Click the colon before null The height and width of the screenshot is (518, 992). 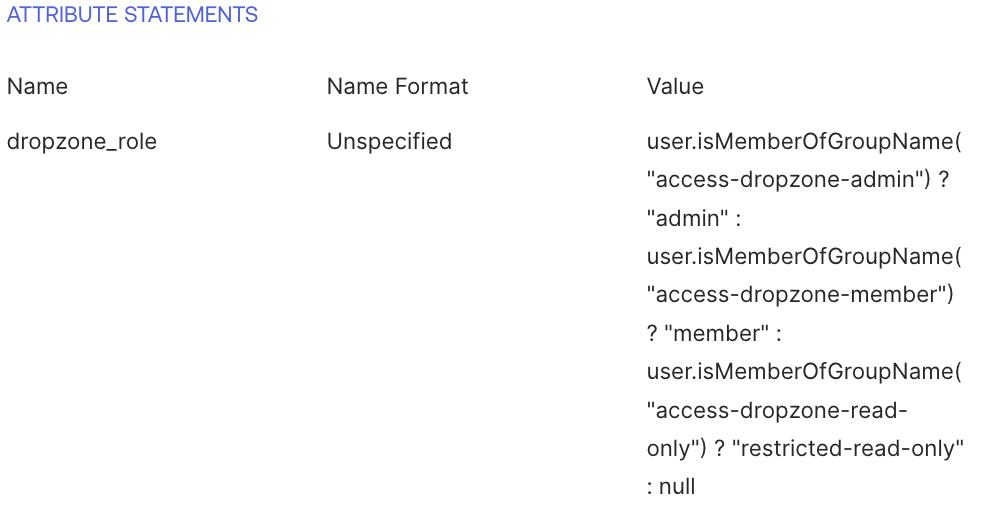click(652, 487)
